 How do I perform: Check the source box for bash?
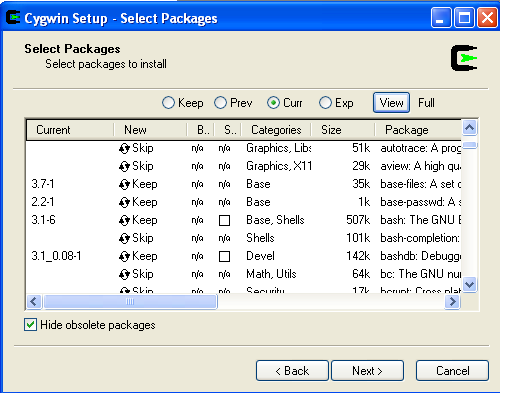[x=224, y=220]
